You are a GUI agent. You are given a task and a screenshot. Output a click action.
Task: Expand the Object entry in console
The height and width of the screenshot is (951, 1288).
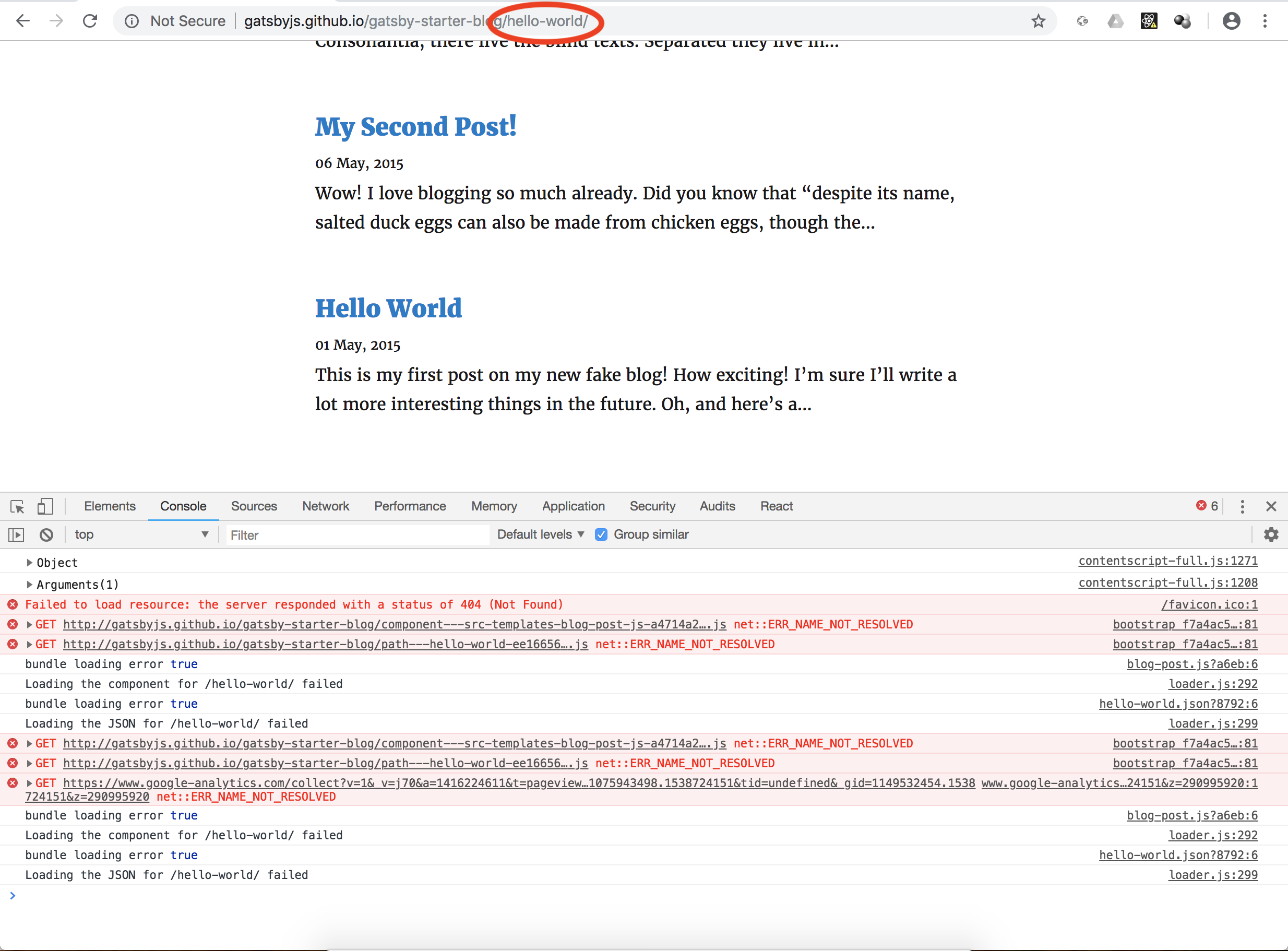point(30,563)
